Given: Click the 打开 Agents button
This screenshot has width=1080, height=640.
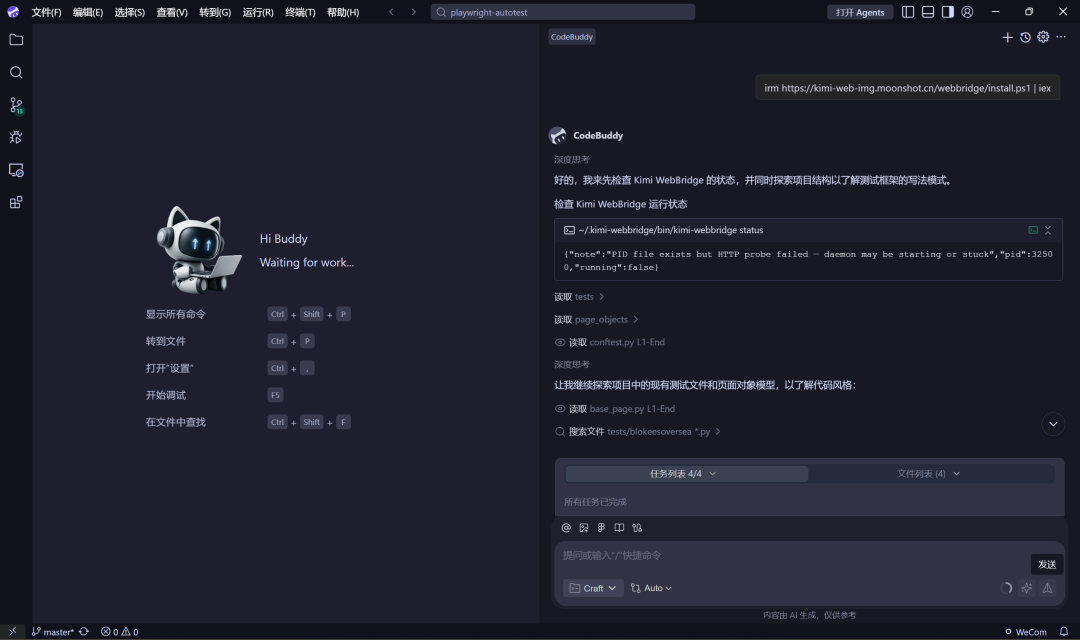Looking at the screenshot, I should coord(860,12).
